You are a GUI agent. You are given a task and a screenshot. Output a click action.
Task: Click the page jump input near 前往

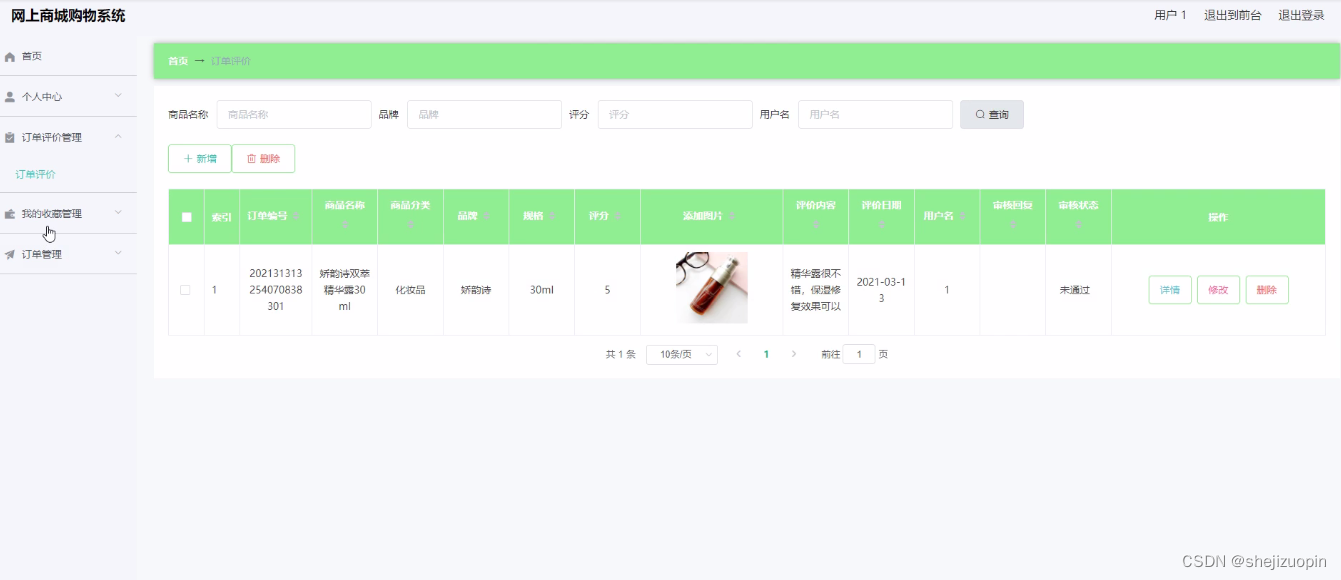[858, 354]
